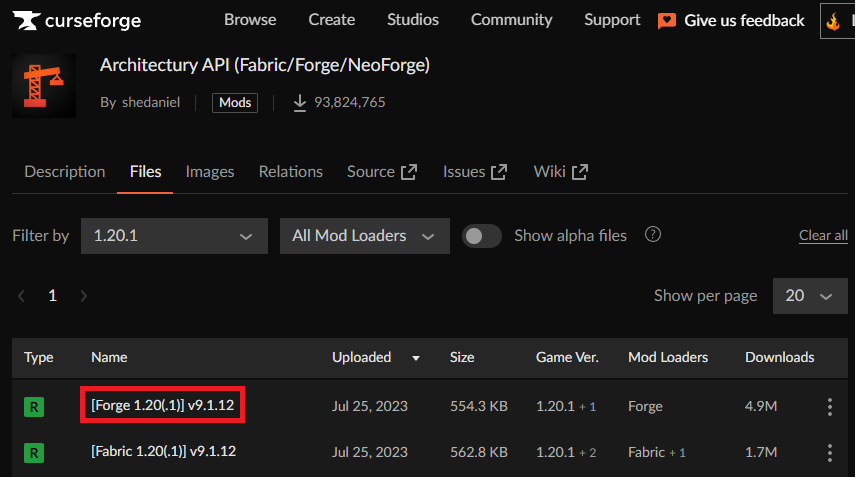The width and height of the screenshot is (855, 477).
Task: Sort by the Uploaded column
Action: click(362, 357)
